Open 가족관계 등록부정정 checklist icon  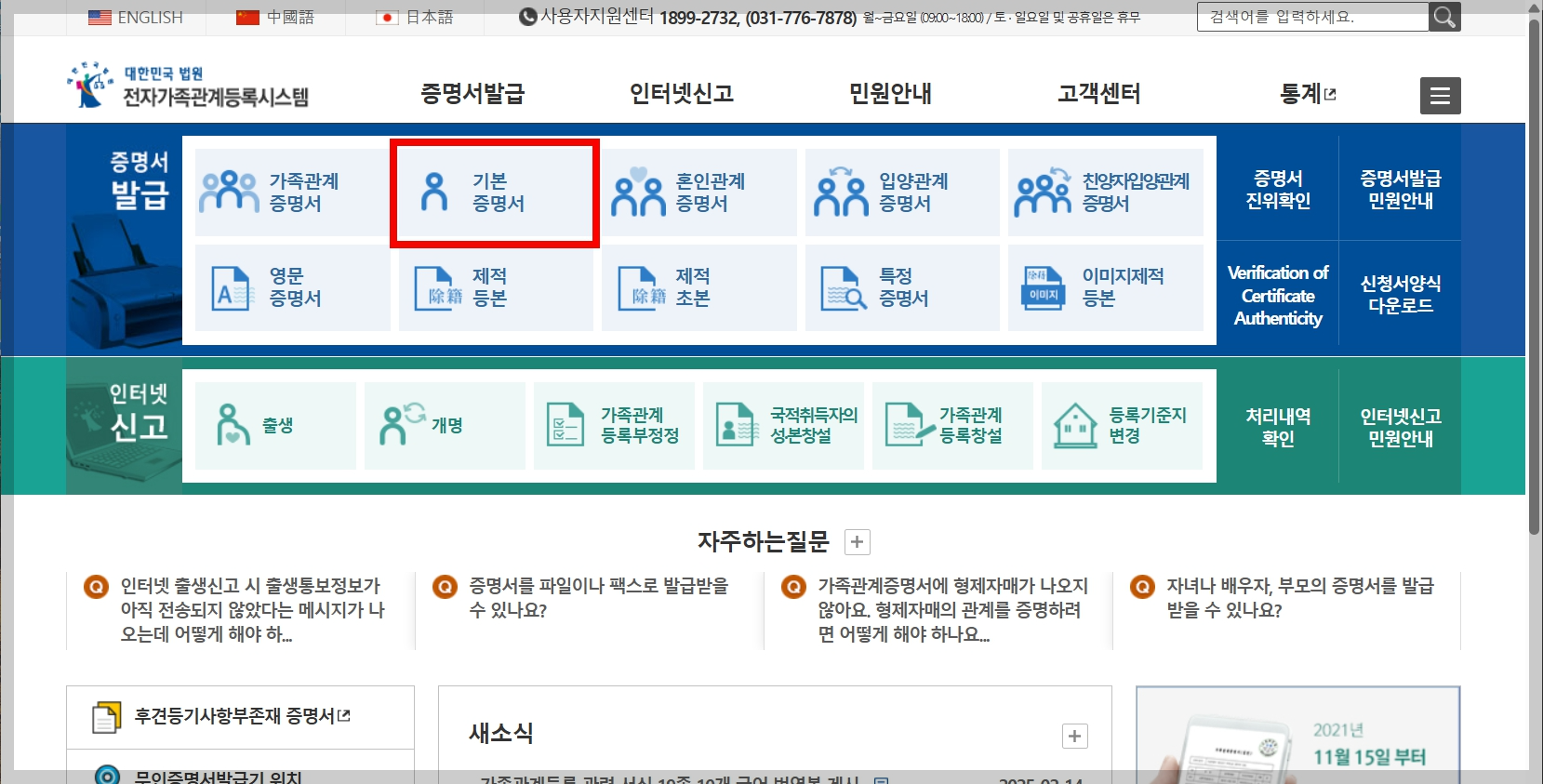point(565,425)
